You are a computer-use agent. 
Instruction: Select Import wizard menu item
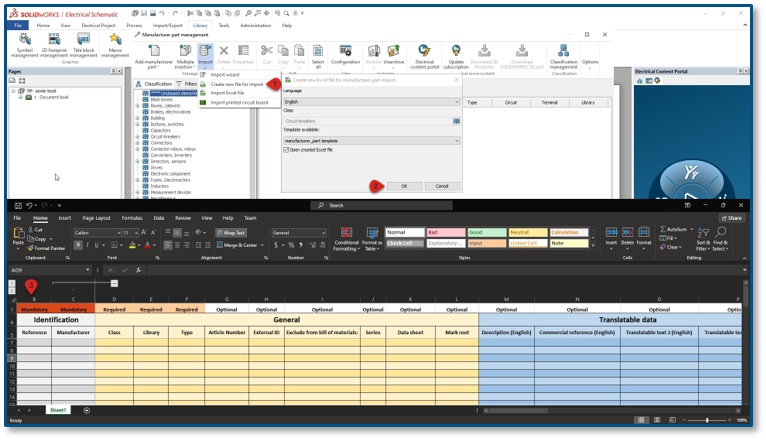pyautogui.click(x=225, y=75)
